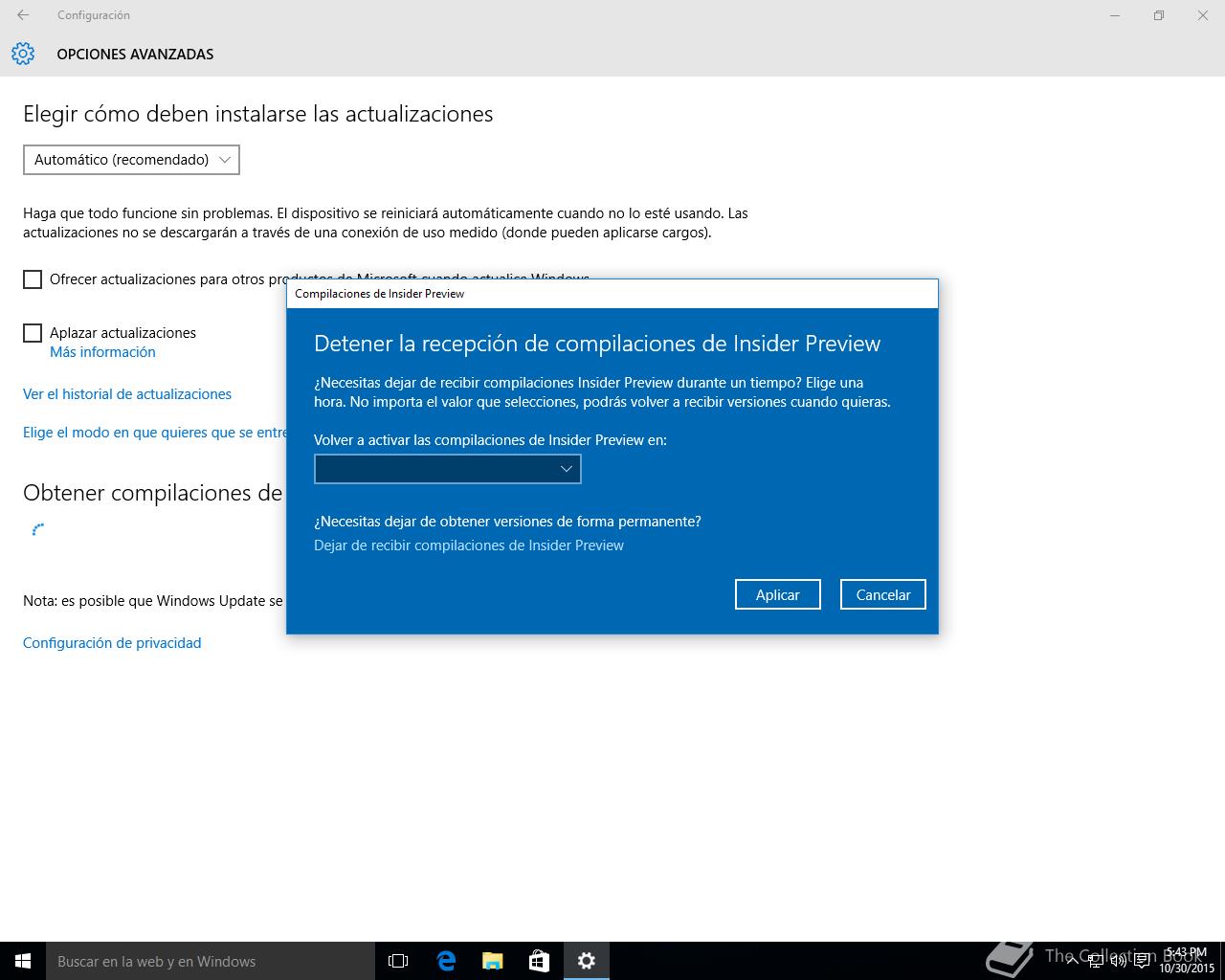Click the Volver a activar las compilaciones label
This screenshot has width=1225, height=980.
(x=490, y=440)
